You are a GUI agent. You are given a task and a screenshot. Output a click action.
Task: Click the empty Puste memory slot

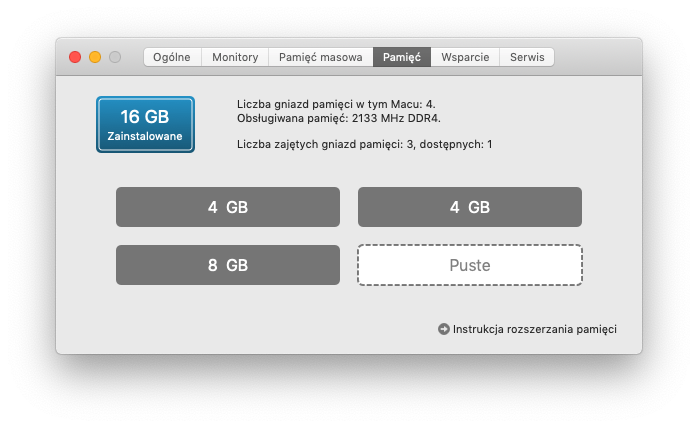(x=470, y=265)
